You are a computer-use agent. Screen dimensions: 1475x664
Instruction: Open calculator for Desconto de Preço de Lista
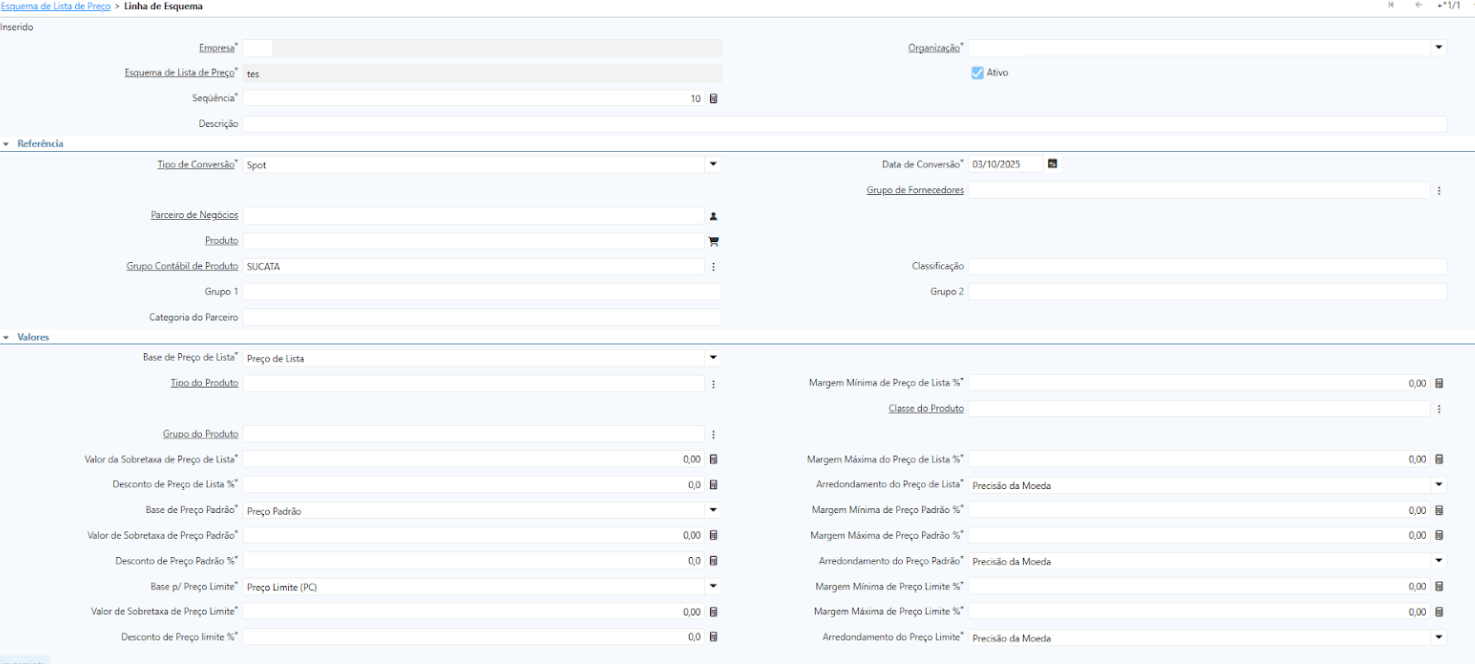[x=713, y=485]
